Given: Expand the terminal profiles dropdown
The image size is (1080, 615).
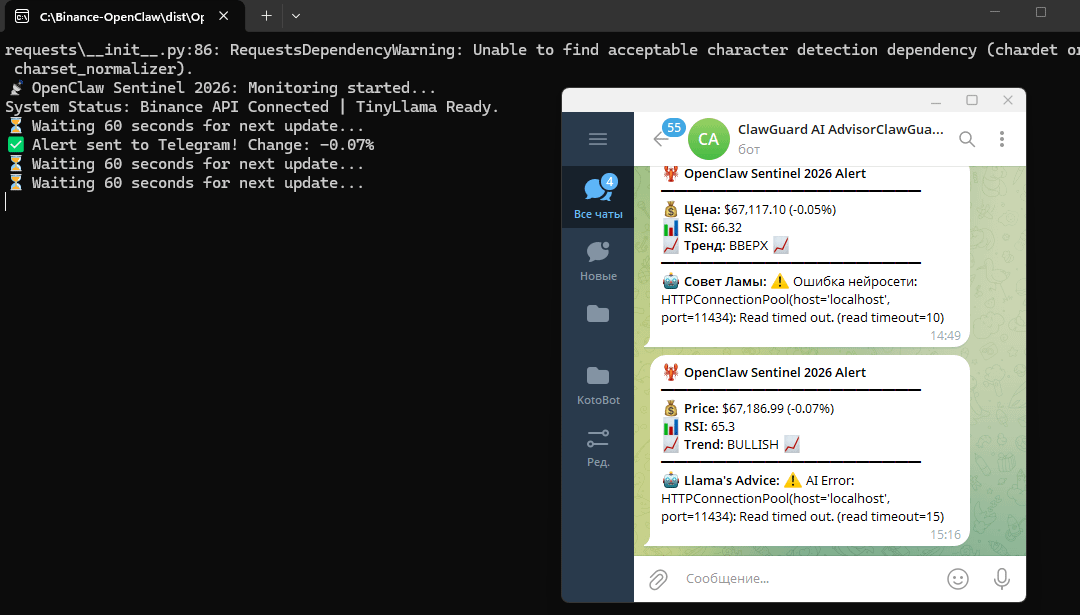Looking at the screenshot, I should coord(295,16).
